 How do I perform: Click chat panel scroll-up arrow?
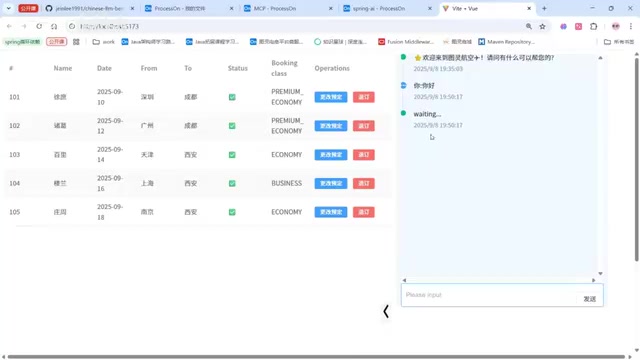click(600, 58)
